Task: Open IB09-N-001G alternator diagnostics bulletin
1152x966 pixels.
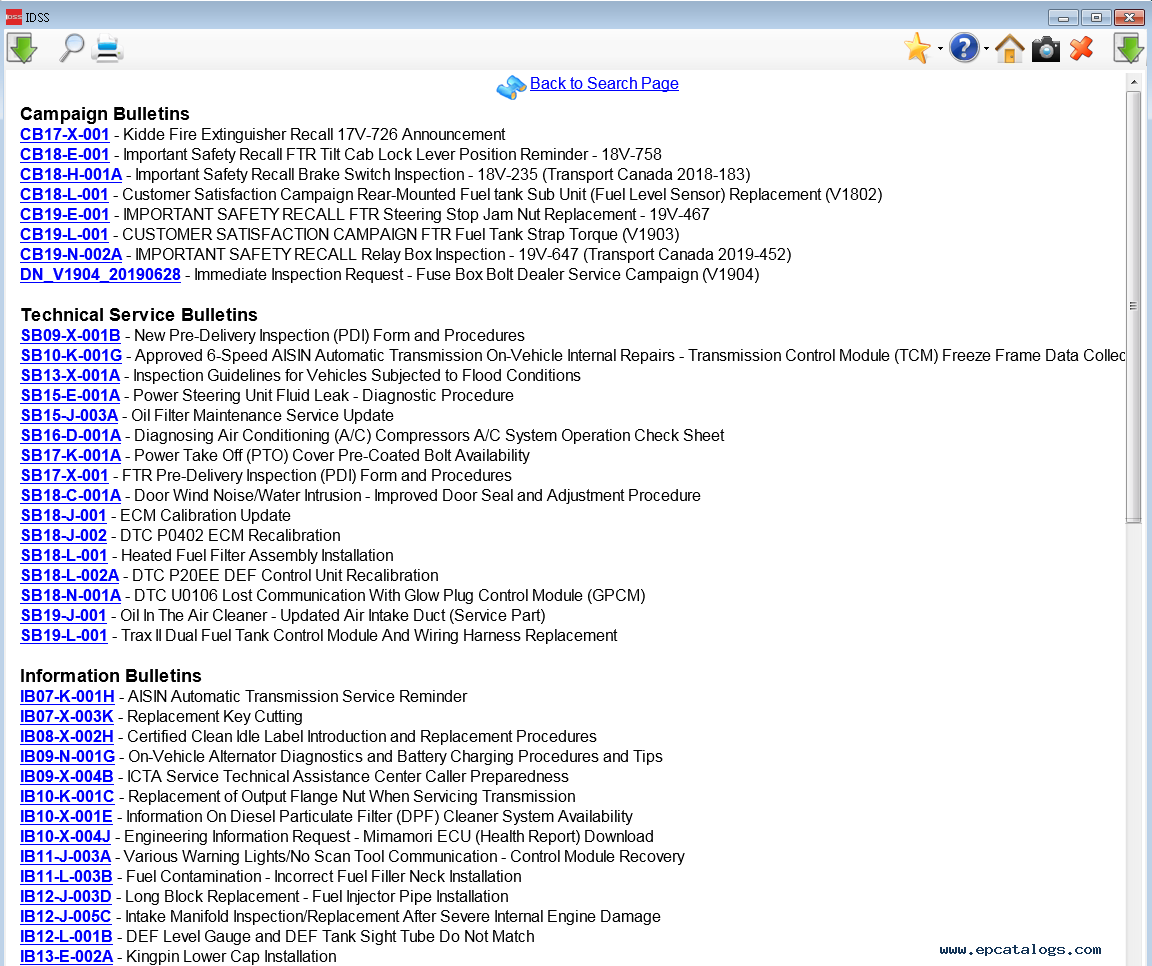Action: (68, 757)
